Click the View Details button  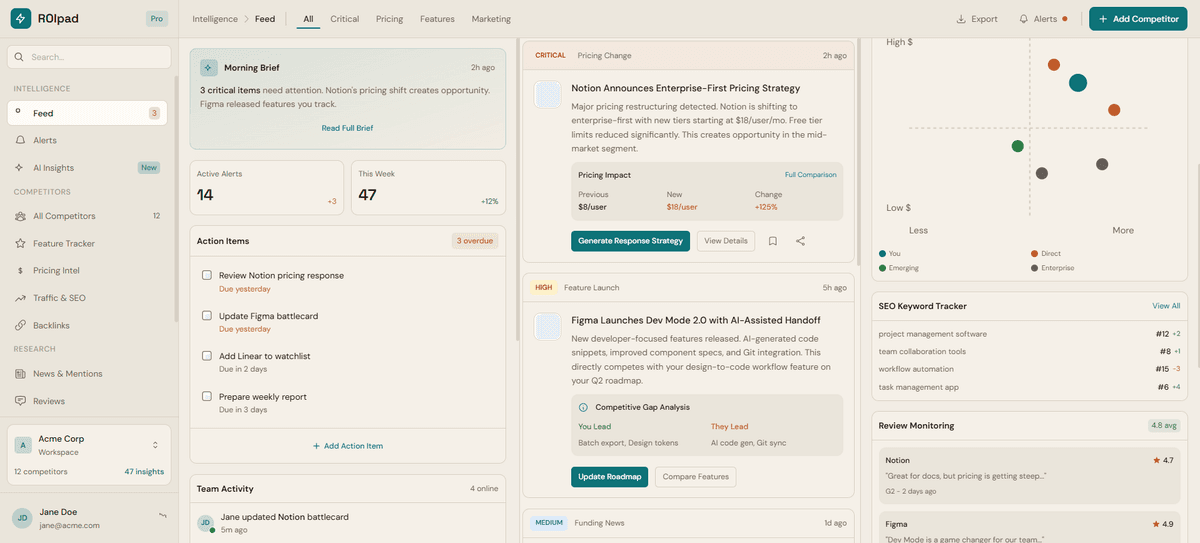[726, 241]
